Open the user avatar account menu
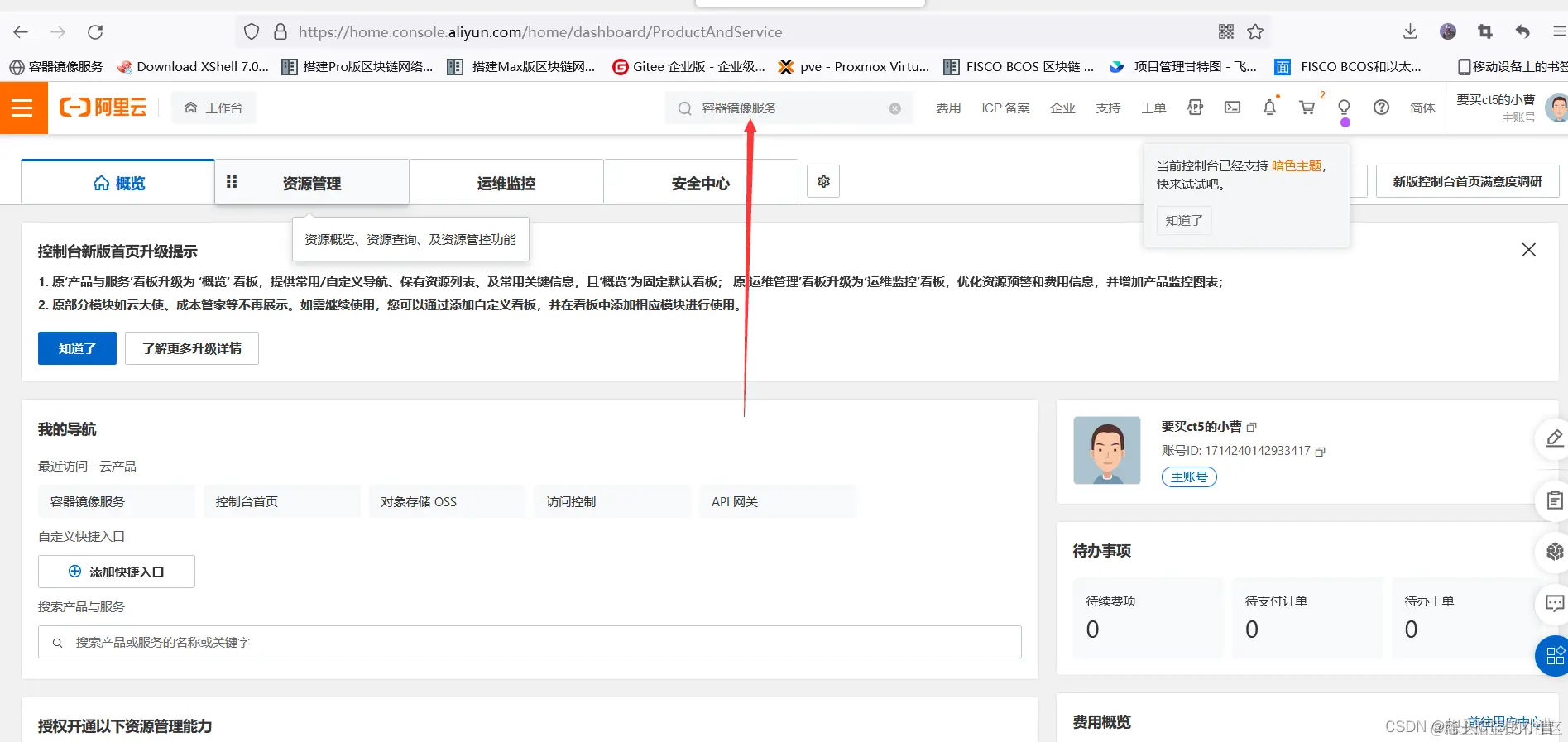 1556,108
